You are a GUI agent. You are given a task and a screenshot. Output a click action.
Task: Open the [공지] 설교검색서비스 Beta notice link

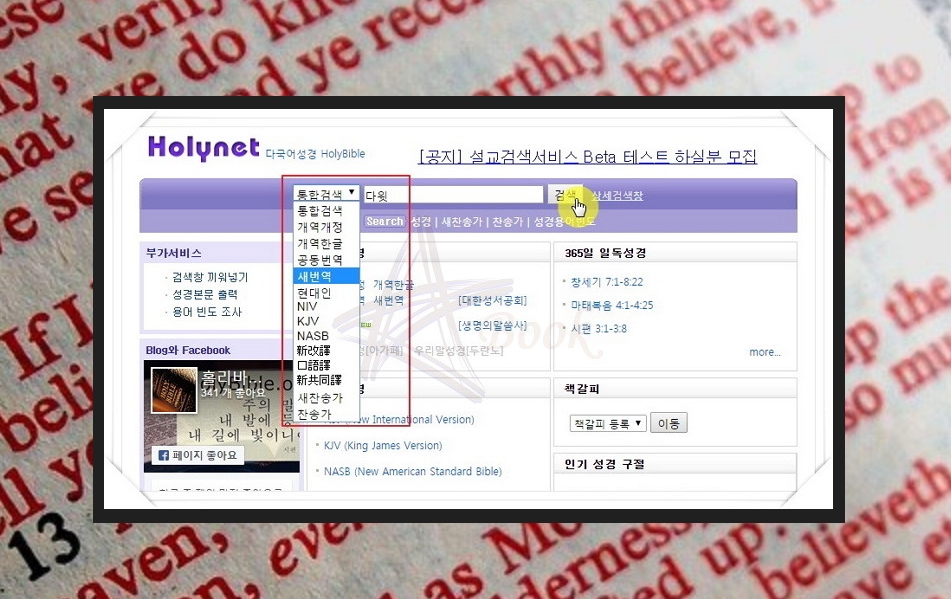(x=588, y=157)
